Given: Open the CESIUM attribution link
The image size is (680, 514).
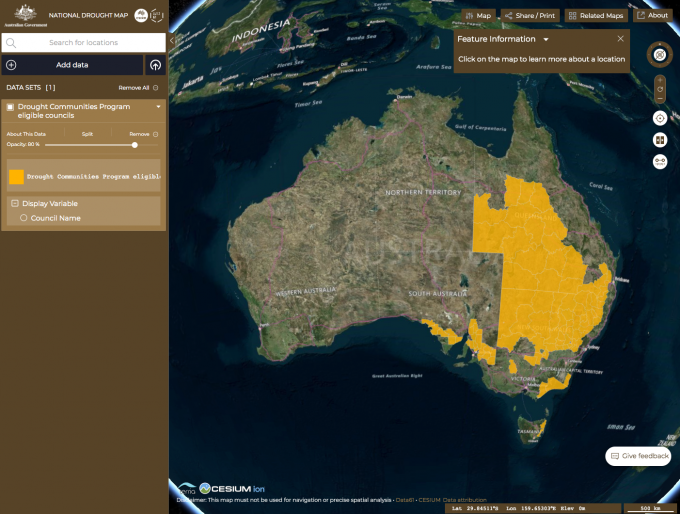Looking at the screenshot, I should (429, 500).
